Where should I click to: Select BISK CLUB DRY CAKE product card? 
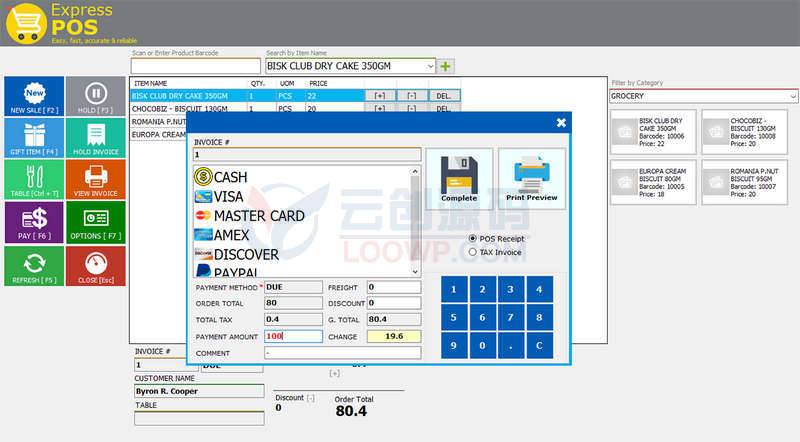(653, 132)
